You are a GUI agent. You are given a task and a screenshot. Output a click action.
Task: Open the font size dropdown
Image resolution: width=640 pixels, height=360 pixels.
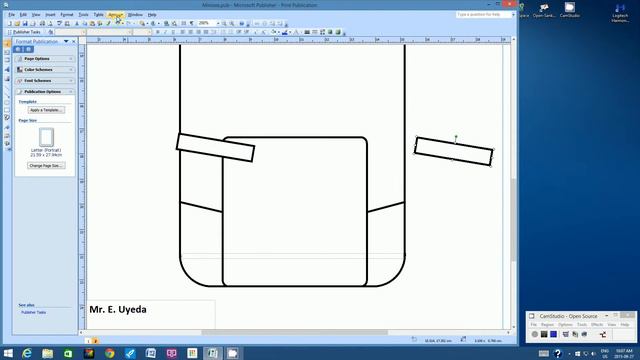pyautogui.click(x=150, y=32)
